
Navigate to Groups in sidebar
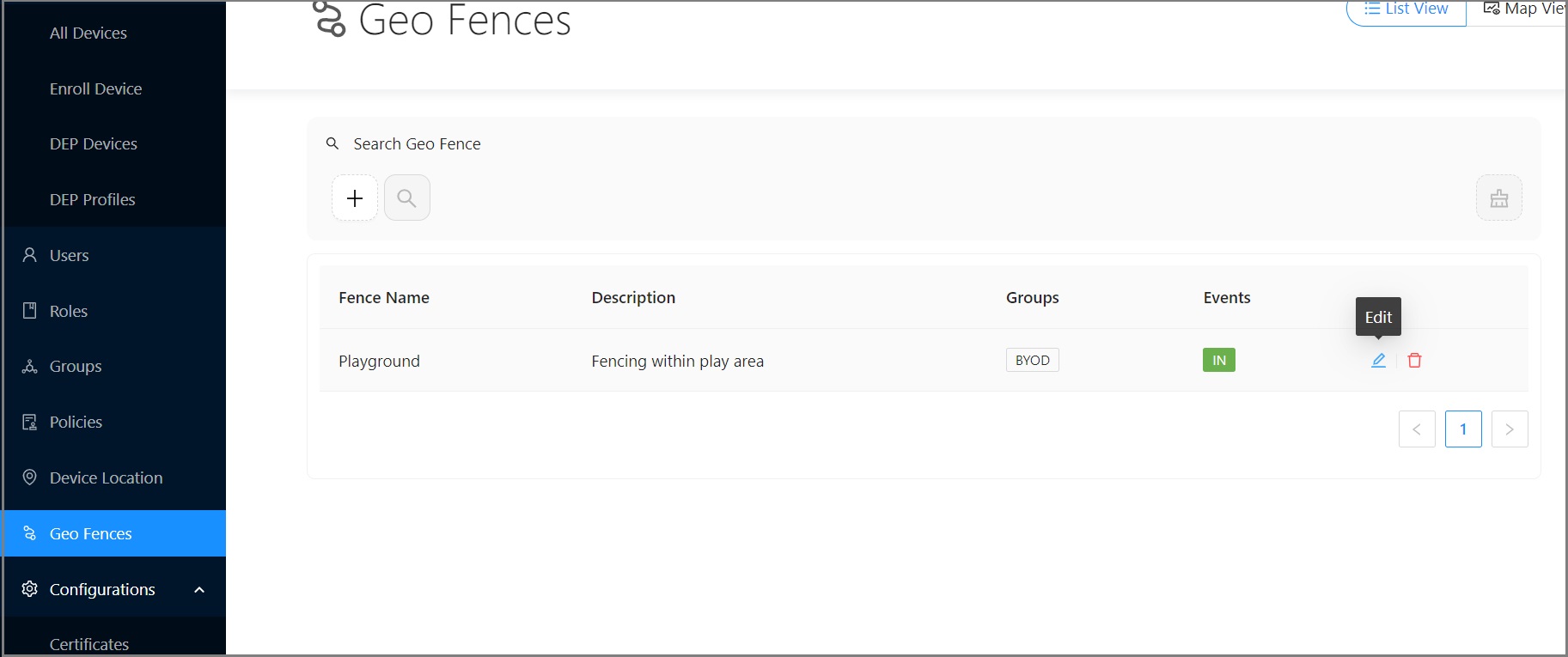point(75,366)
